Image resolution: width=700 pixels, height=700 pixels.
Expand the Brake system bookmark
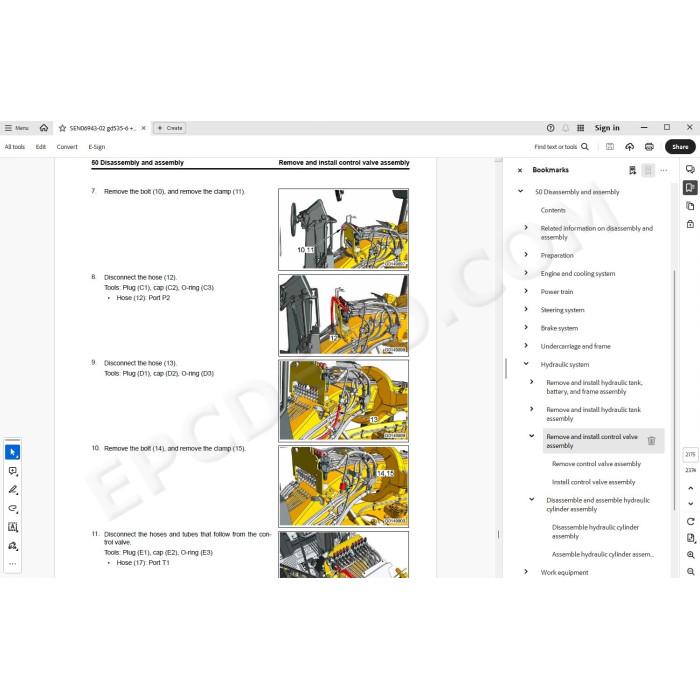(526, 327)
